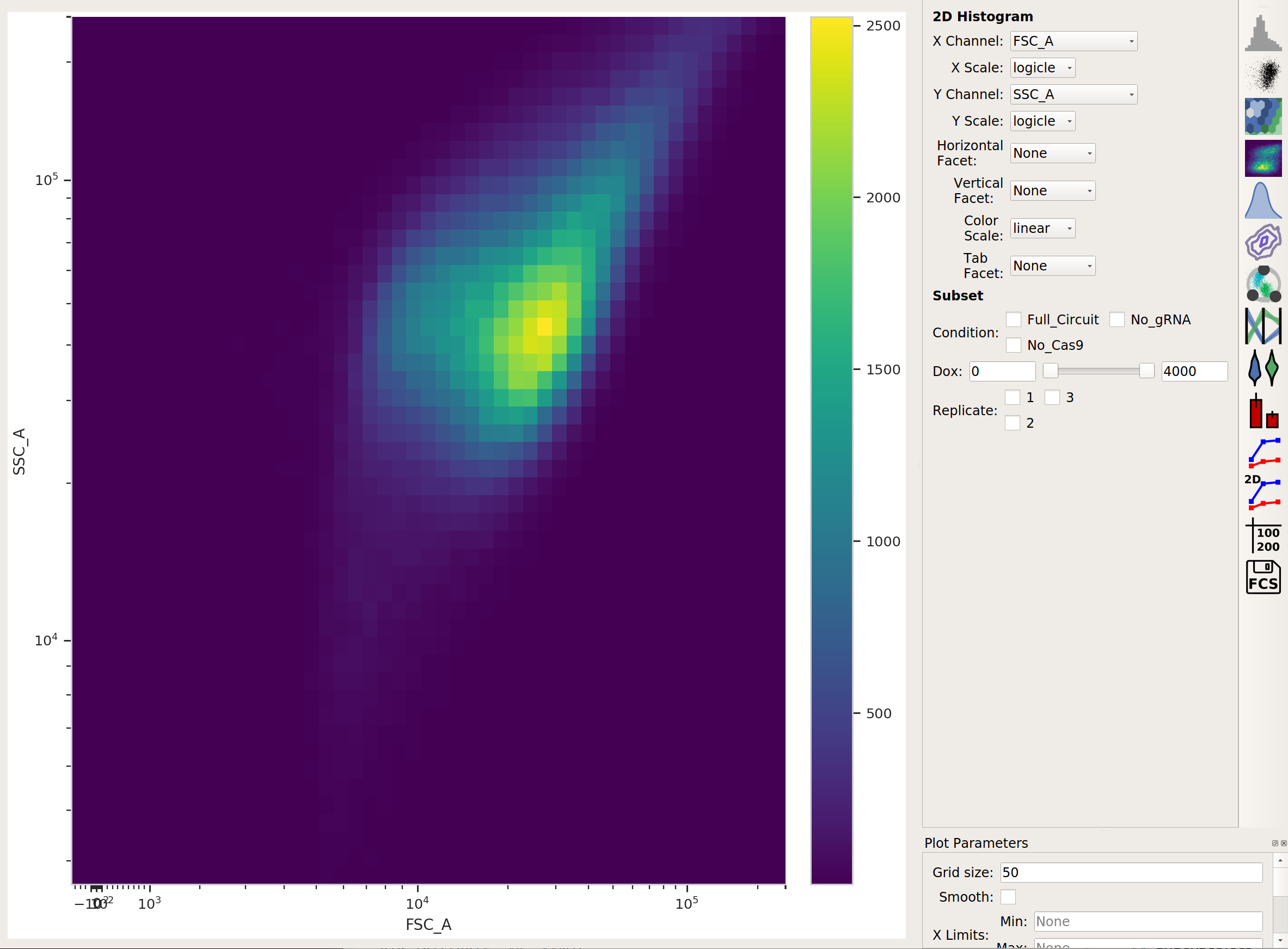Select the Violin plot view icon

[1263, 367]
